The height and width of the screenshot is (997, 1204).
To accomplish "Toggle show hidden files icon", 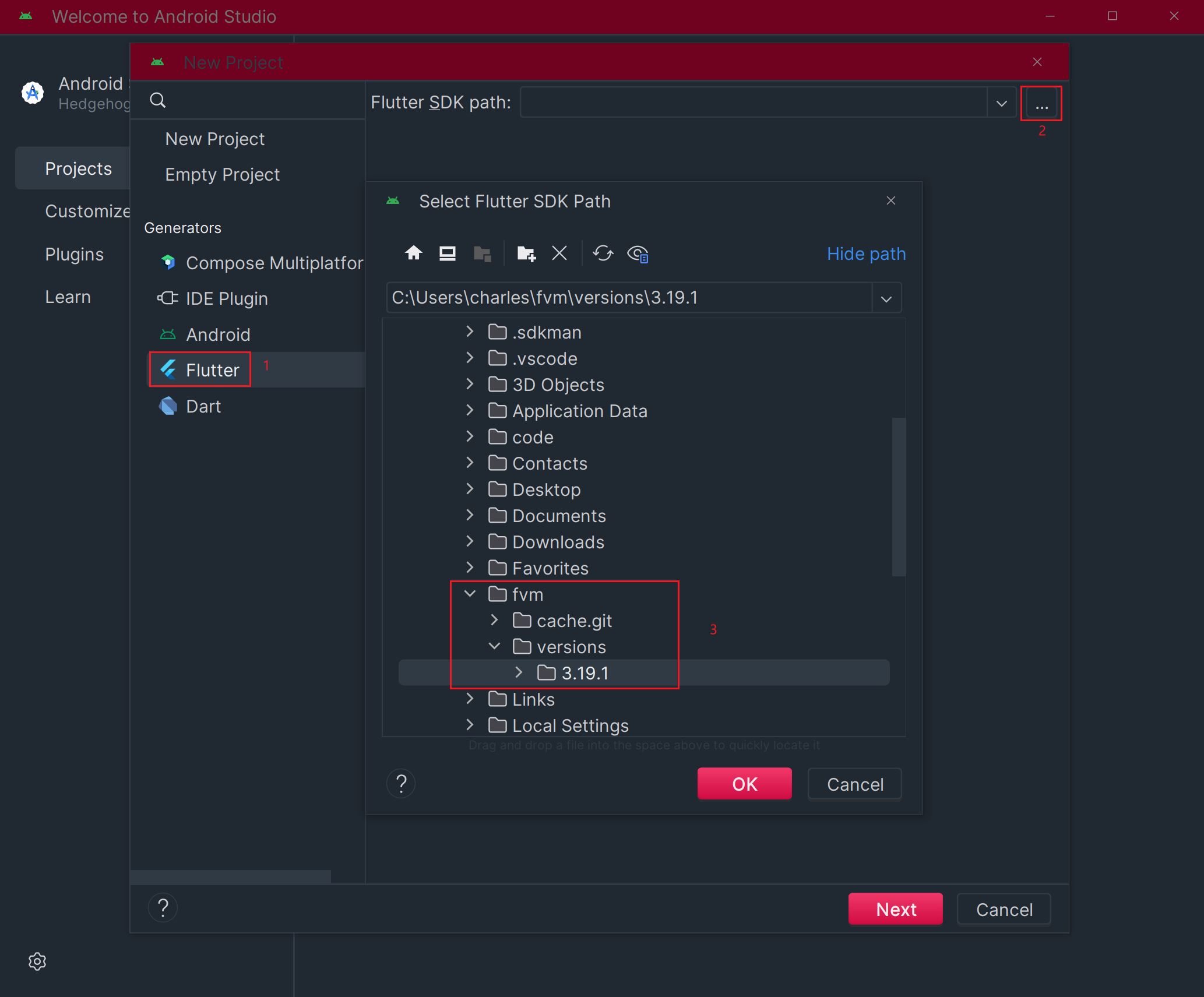I will (x=638, y=253).
